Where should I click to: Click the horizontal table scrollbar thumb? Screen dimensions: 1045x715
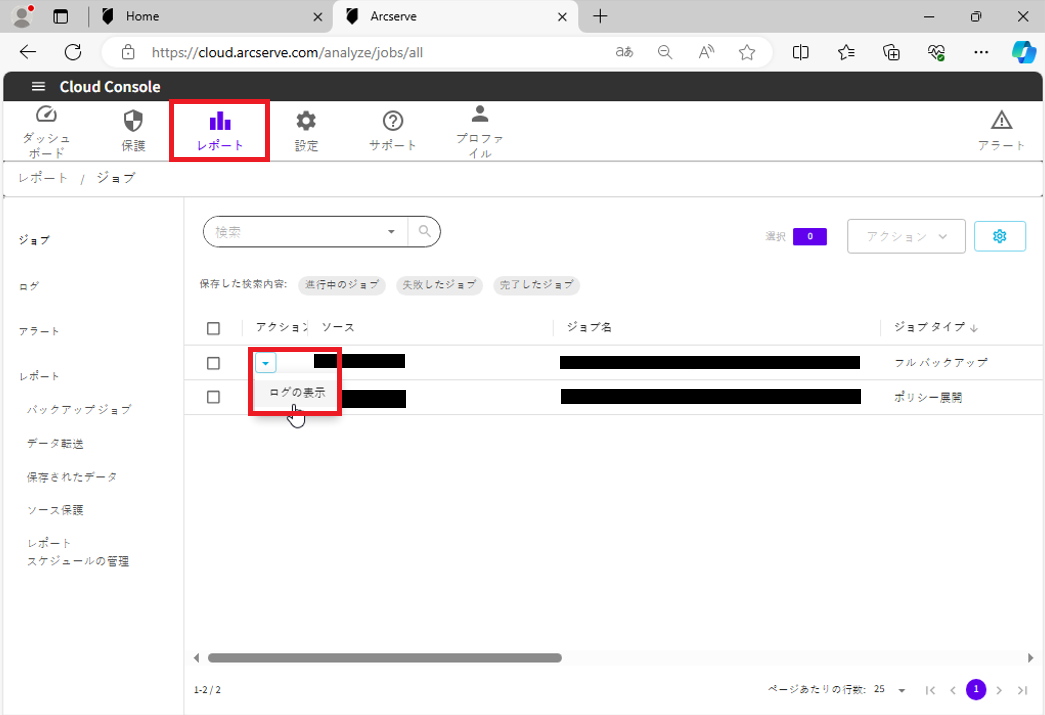click(385, 658)
